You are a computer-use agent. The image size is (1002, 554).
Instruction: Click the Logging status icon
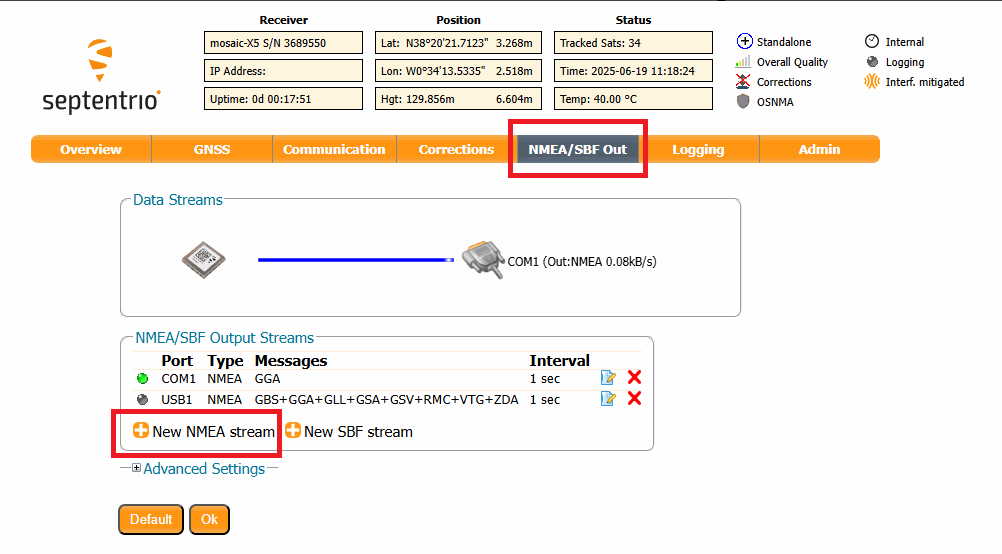click(872, 62)
